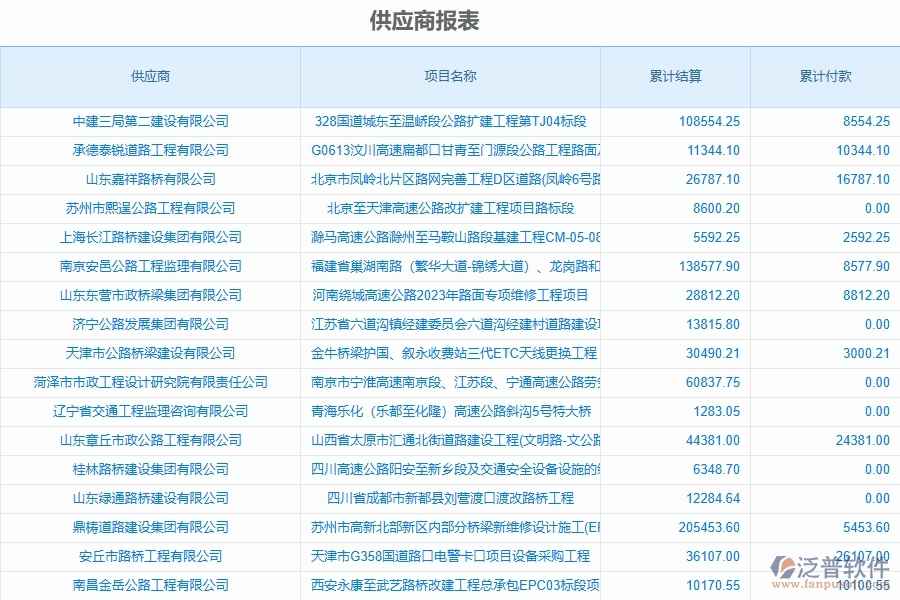Image resolution: width=900 pixels, height=600 pixels.
Task: Select supplier 天津市公路桥梁建设有限公司
Action: [x=150, y=353]
